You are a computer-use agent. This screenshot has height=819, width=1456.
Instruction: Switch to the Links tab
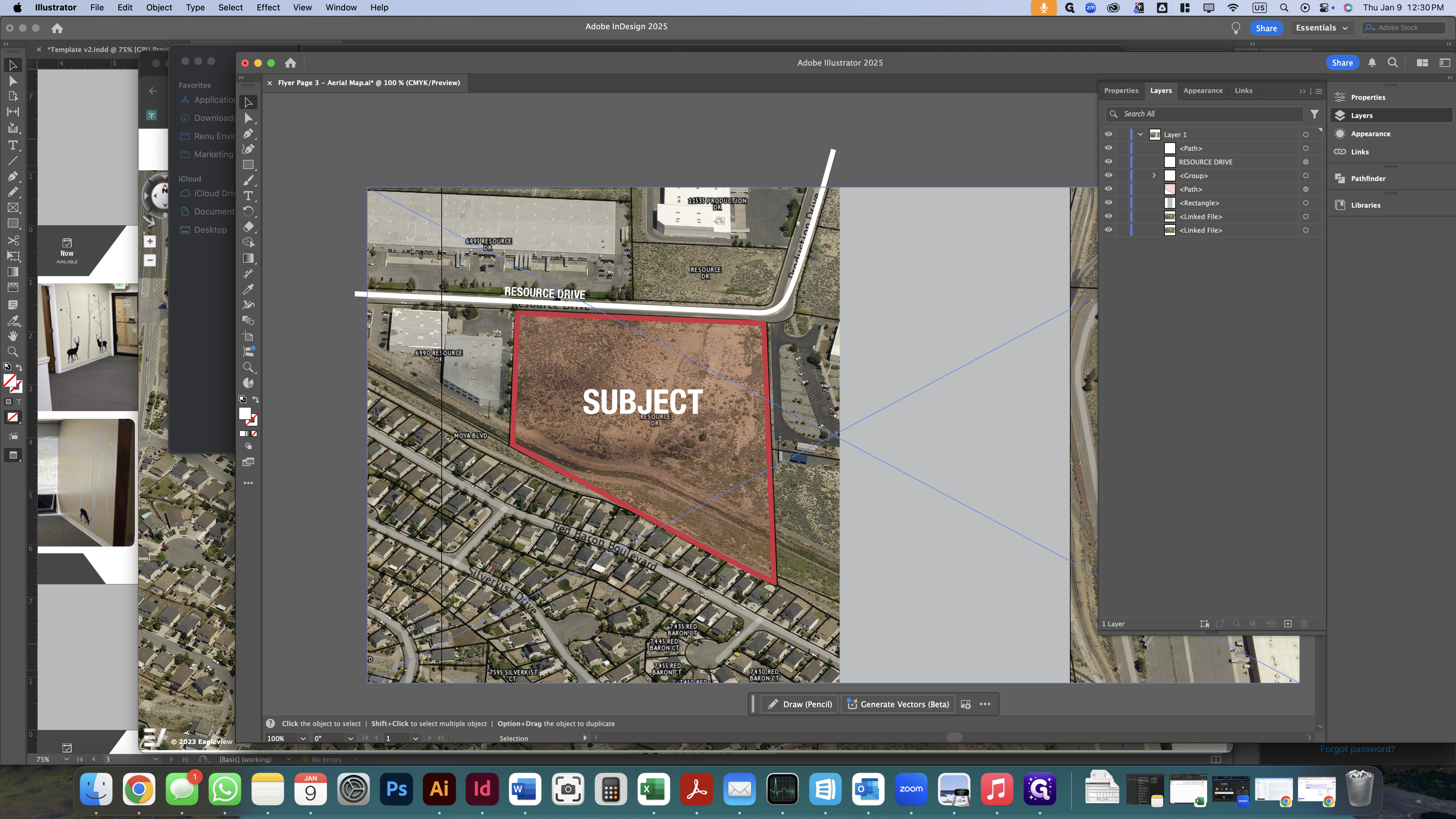pos(1243,90)
